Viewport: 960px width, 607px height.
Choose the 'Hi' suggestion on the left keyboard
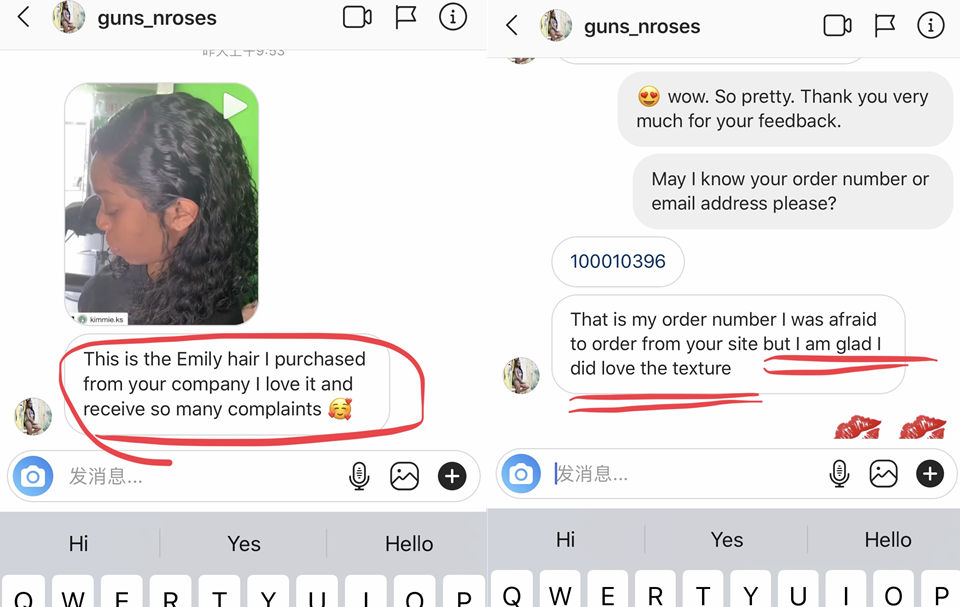tap(78, 543)
